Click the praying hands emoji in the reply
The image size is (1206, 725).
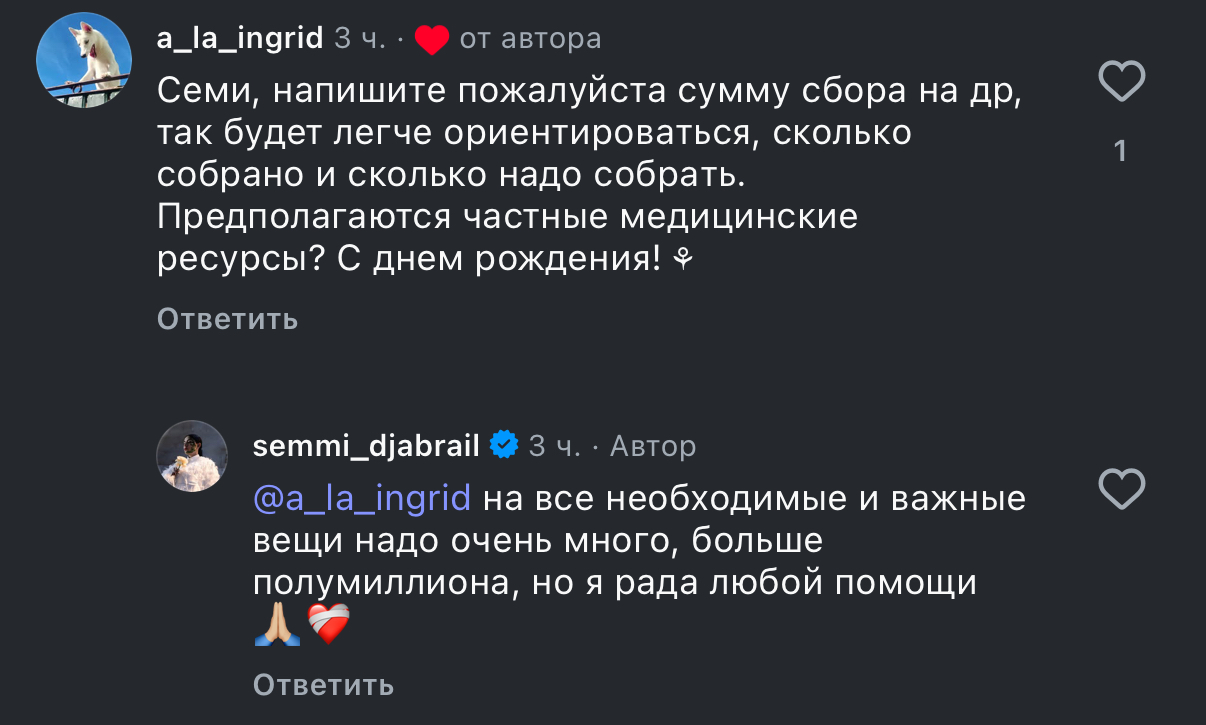[x=277, y=626]
